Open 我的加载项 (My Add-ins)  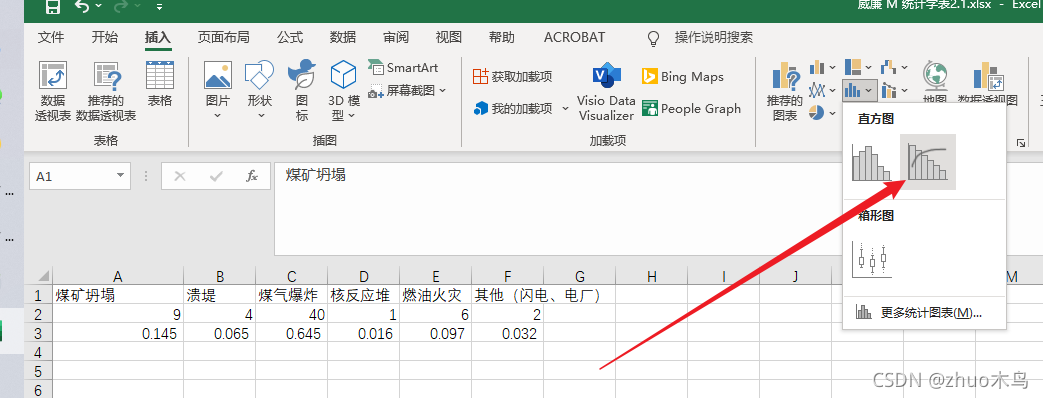coord(514,108)
